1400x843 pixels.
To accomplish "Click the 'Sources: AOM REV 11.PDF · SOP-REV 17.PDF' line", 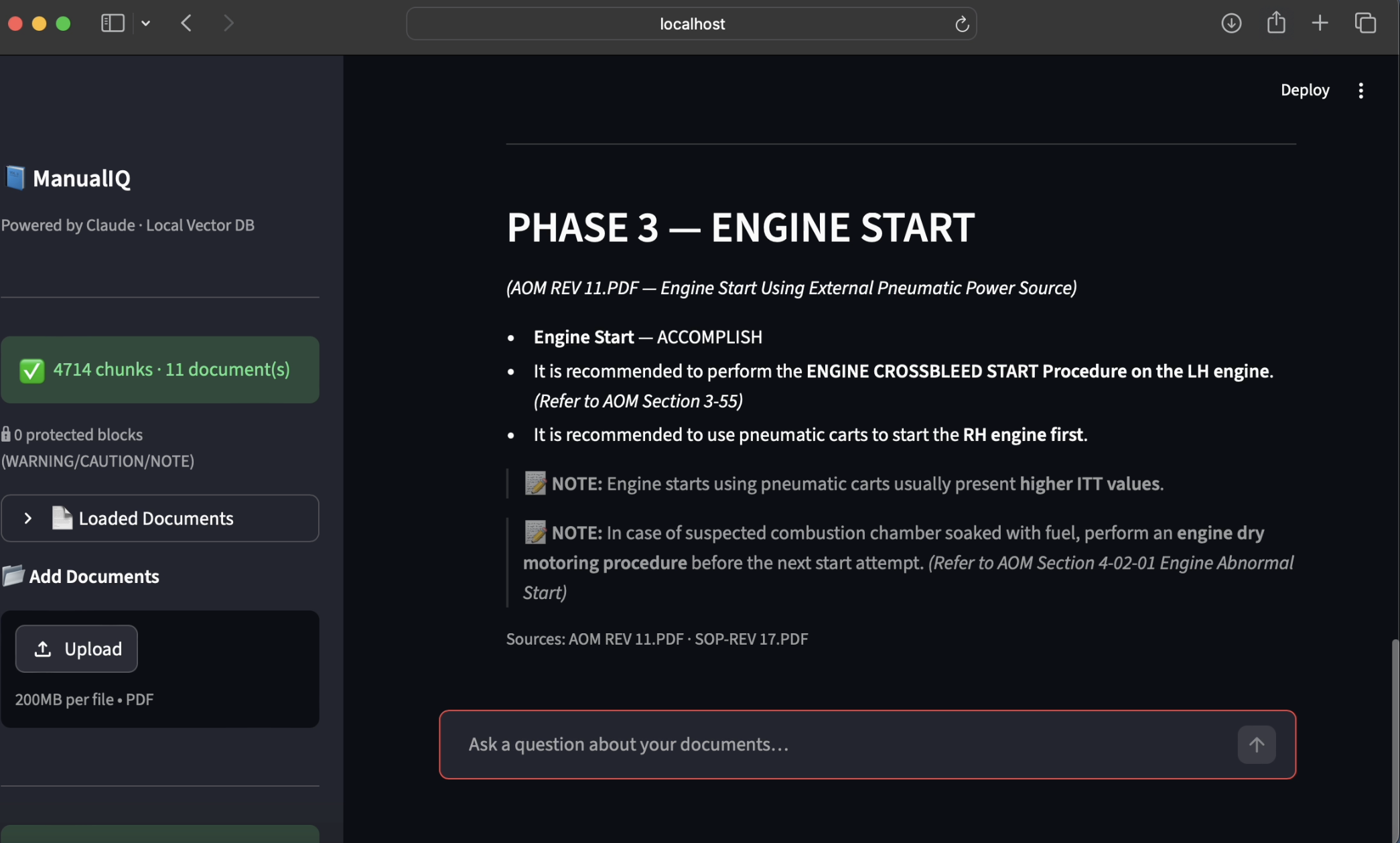I will (657, 639).
